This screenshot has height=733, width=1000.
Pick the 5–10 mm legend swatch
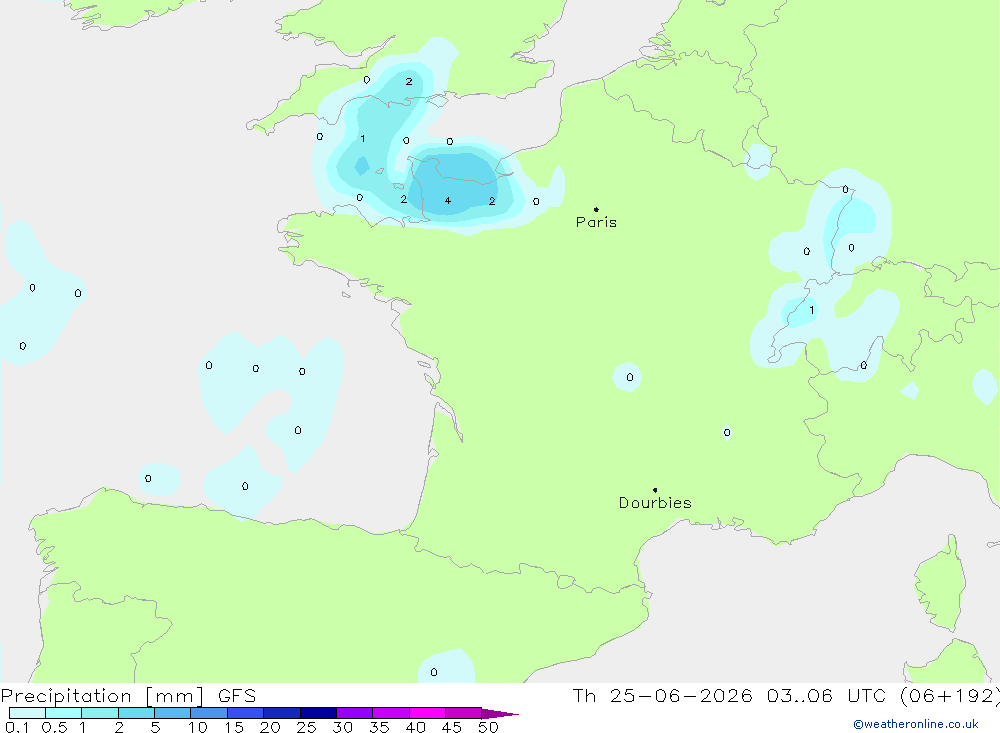point(173,713)
